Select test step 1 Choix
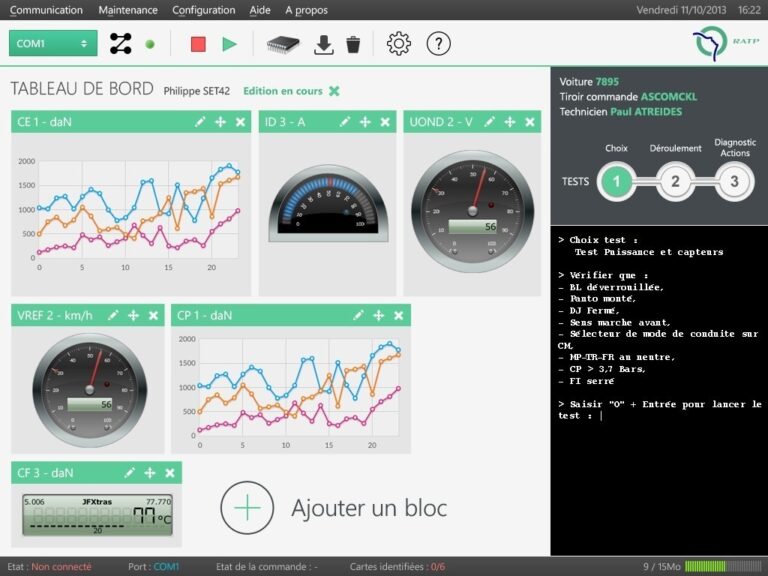This screenshot has height=576, width=768. (x=616, y=182)
